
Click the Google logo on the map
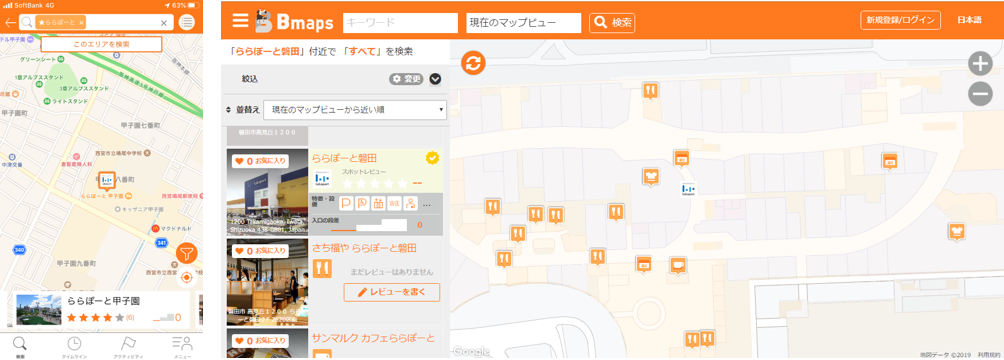coord(471,352)
